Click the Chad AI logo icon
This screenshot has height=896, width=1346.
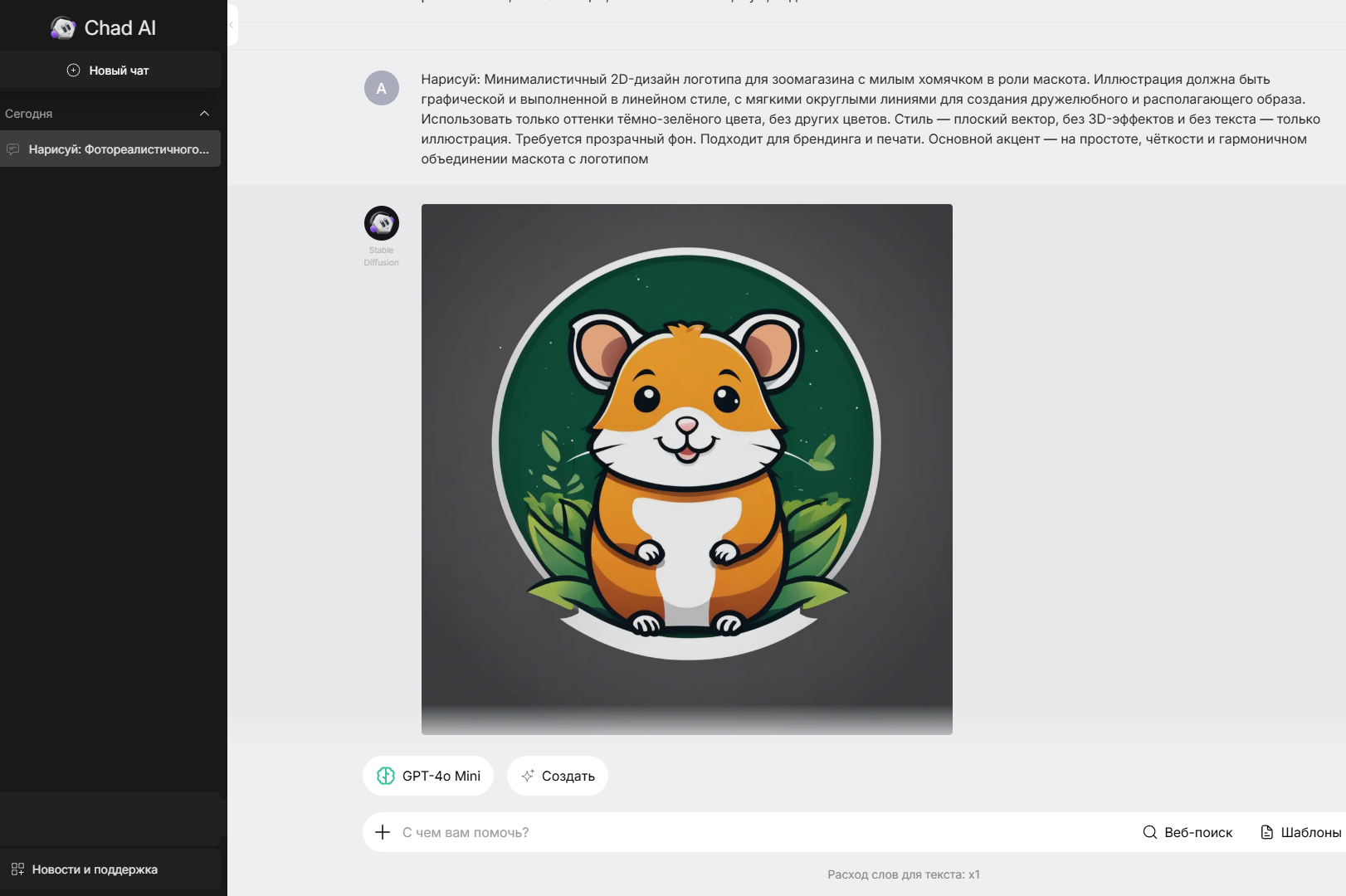63,28
